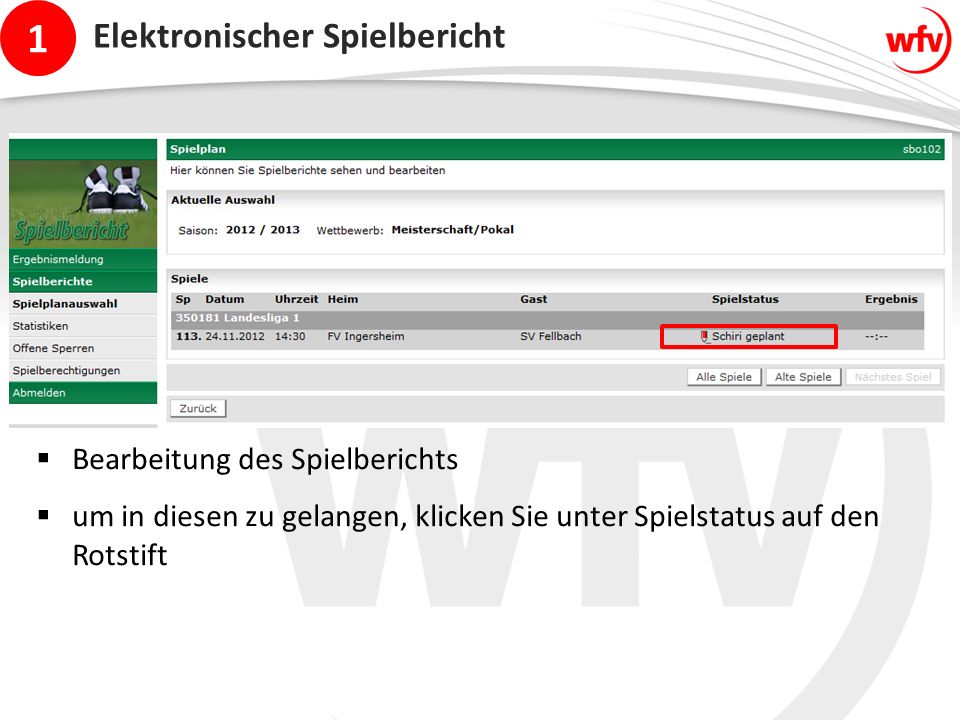Click the kickoff time 14:30
The height and width of the screenshot is (720, 960).
click(x=290, y=336)
